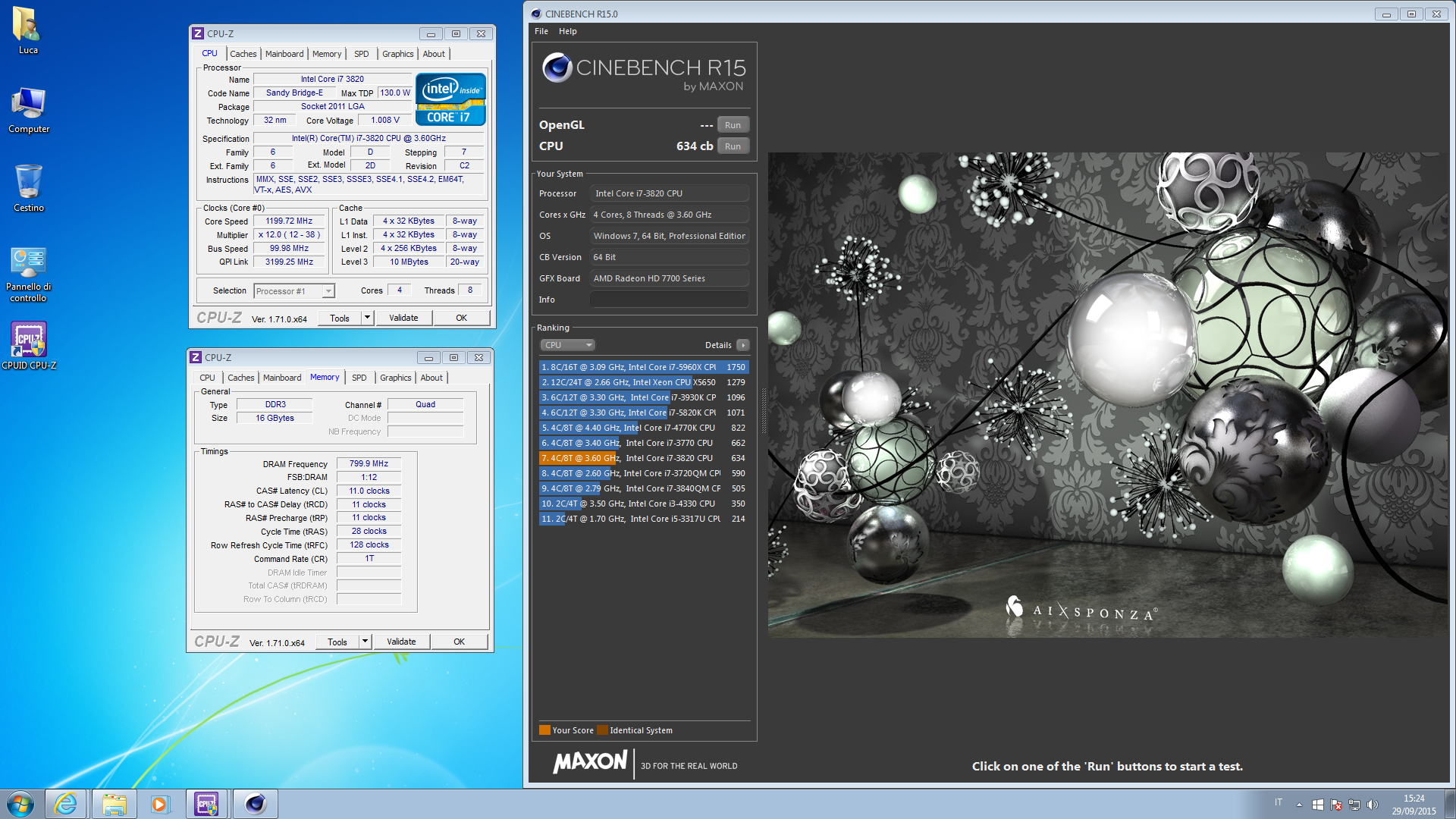The width and height of the screenshot is (1456, 819).
Task: Open Graphics tab in Memory CPU-Z window
Action: tap(396, 378)
